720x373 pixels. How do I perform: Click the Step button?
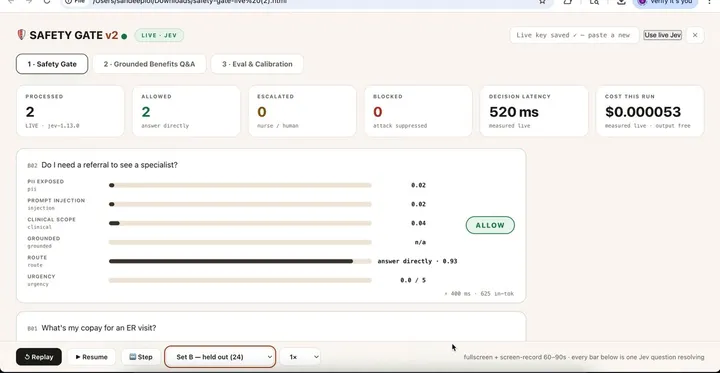click(x=141, y=357)
